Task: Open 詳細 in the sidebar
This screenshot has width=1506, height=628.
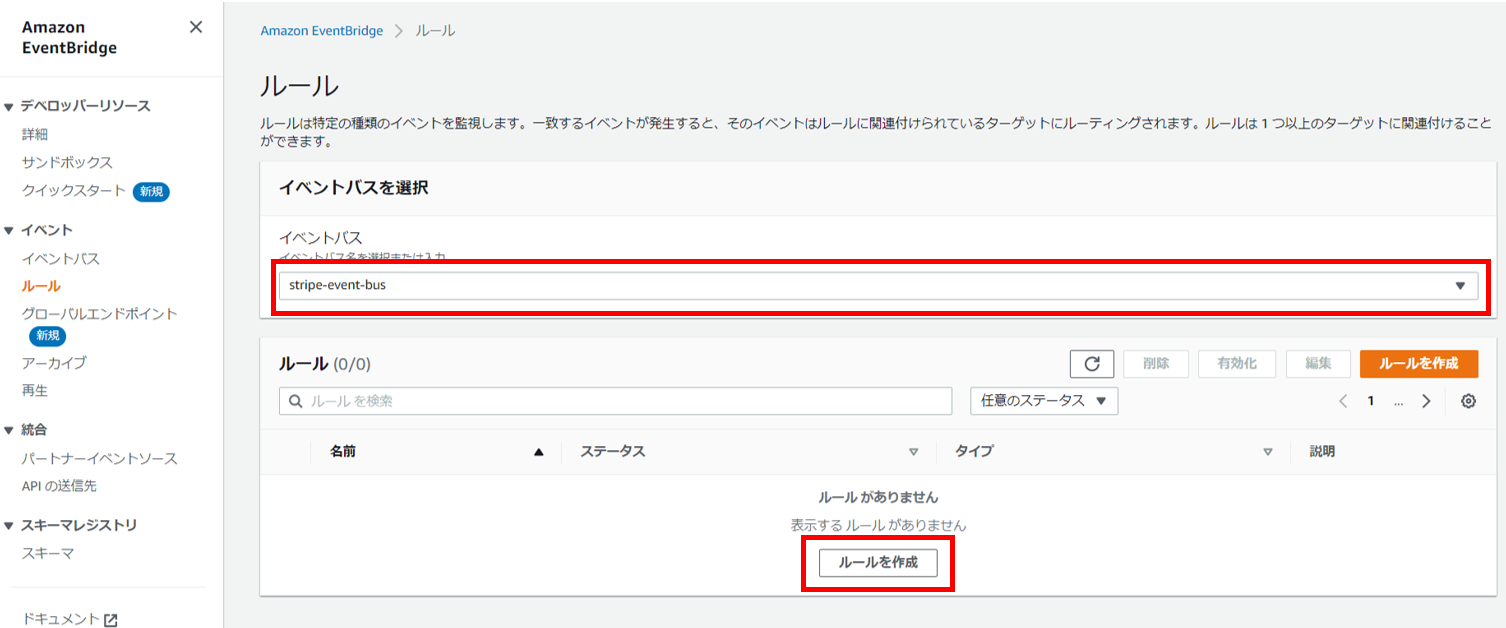Action: [35, 134]
